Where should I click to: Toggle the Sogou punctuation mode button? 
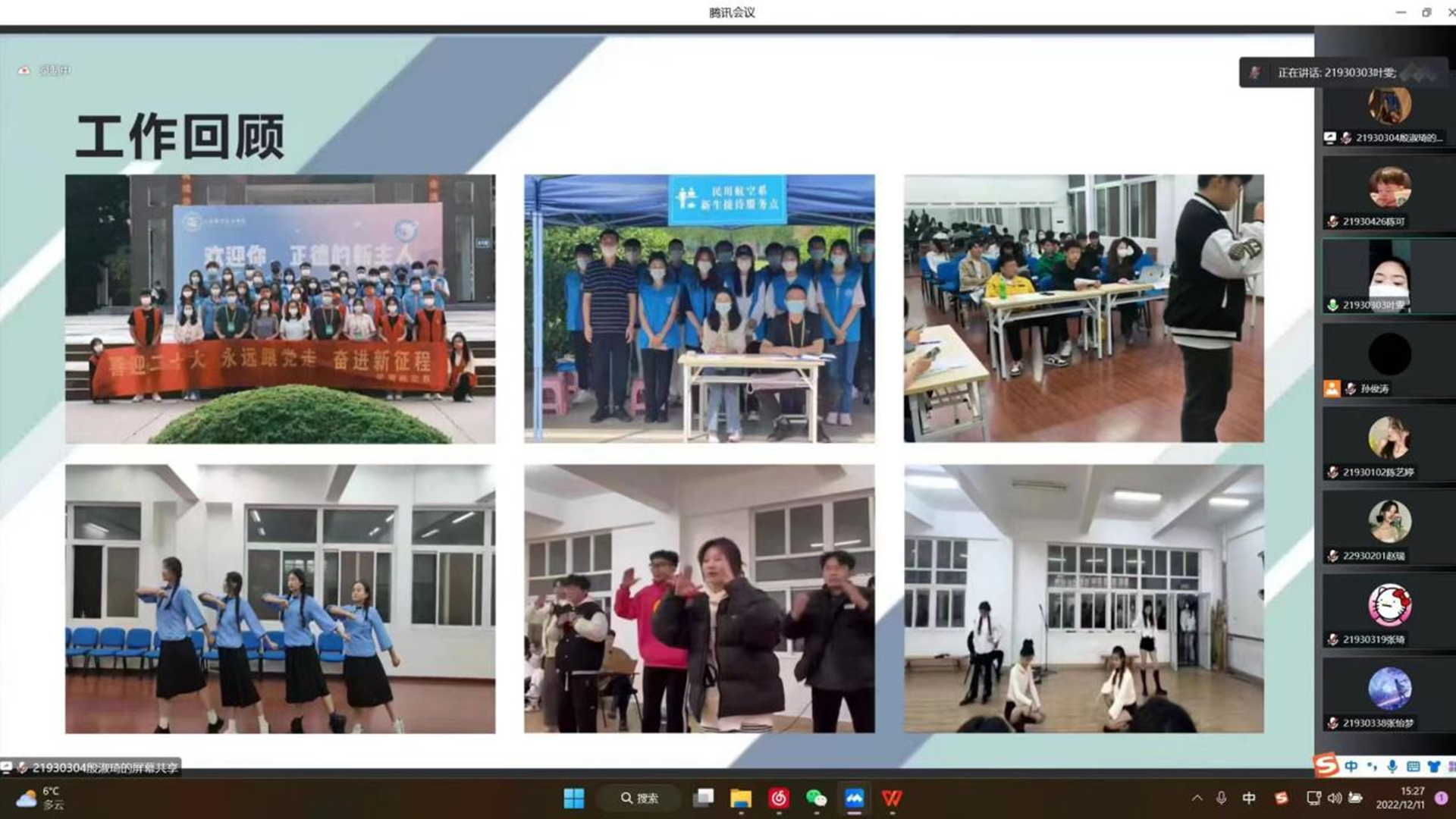click(x=1372, y=767)
